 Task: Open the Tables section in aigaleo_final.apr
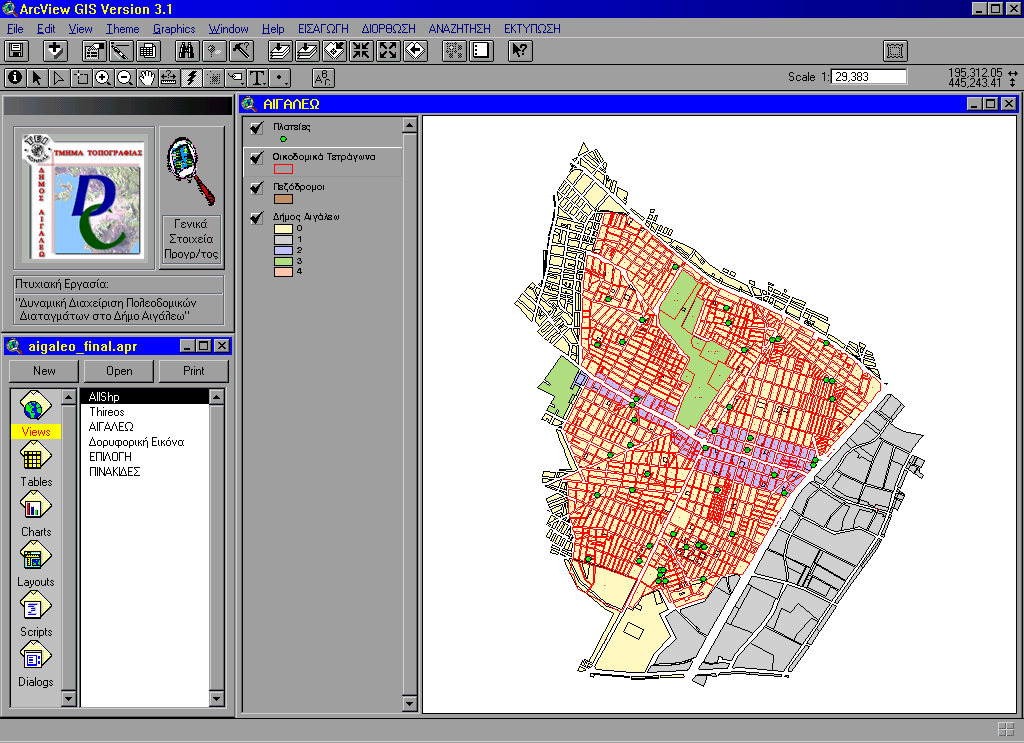point(36,457)
